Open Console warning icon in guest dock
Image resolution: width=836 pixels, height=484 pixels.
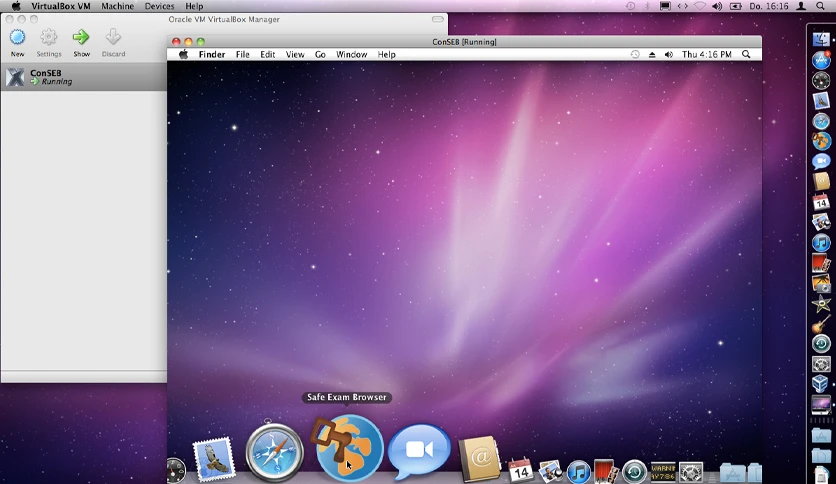(x=663, y=472)
